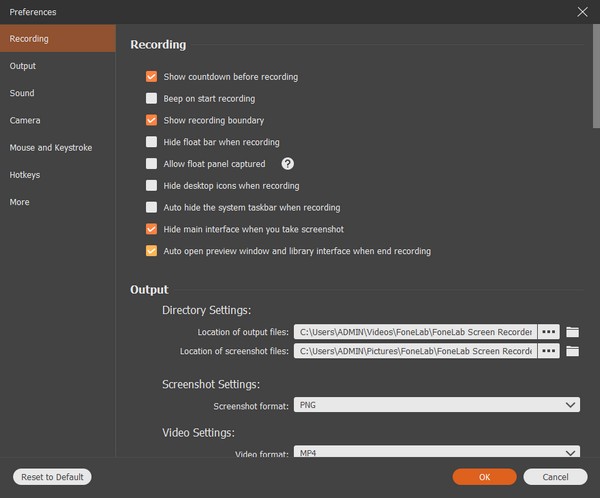Confirm settings with OK button
Image resolution: width=600 pixels, height=498 pixels.
pyautogui.click(x=484, y=477)
